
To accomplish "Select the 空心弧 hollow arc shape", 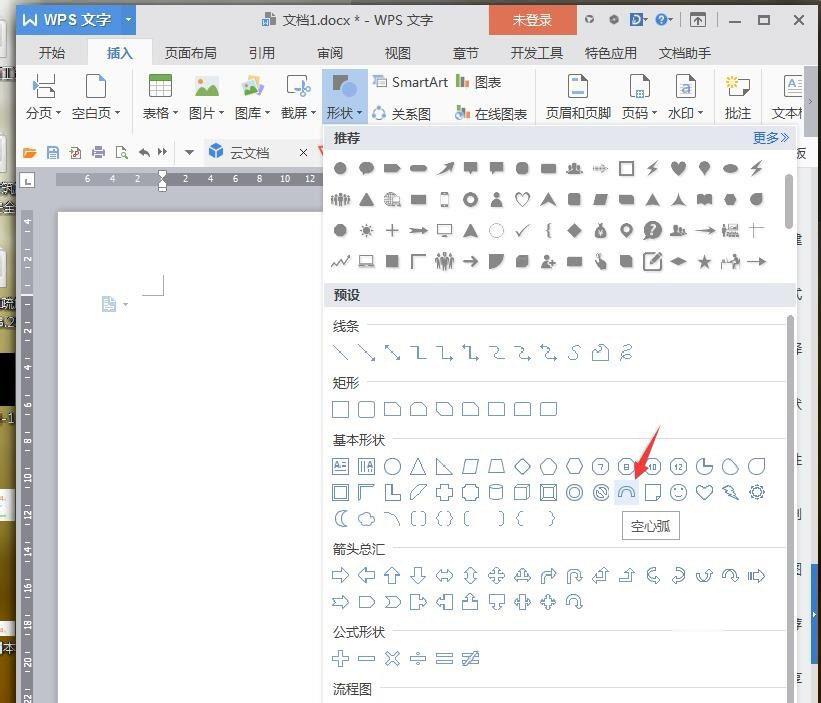I will tap(625, 492).
